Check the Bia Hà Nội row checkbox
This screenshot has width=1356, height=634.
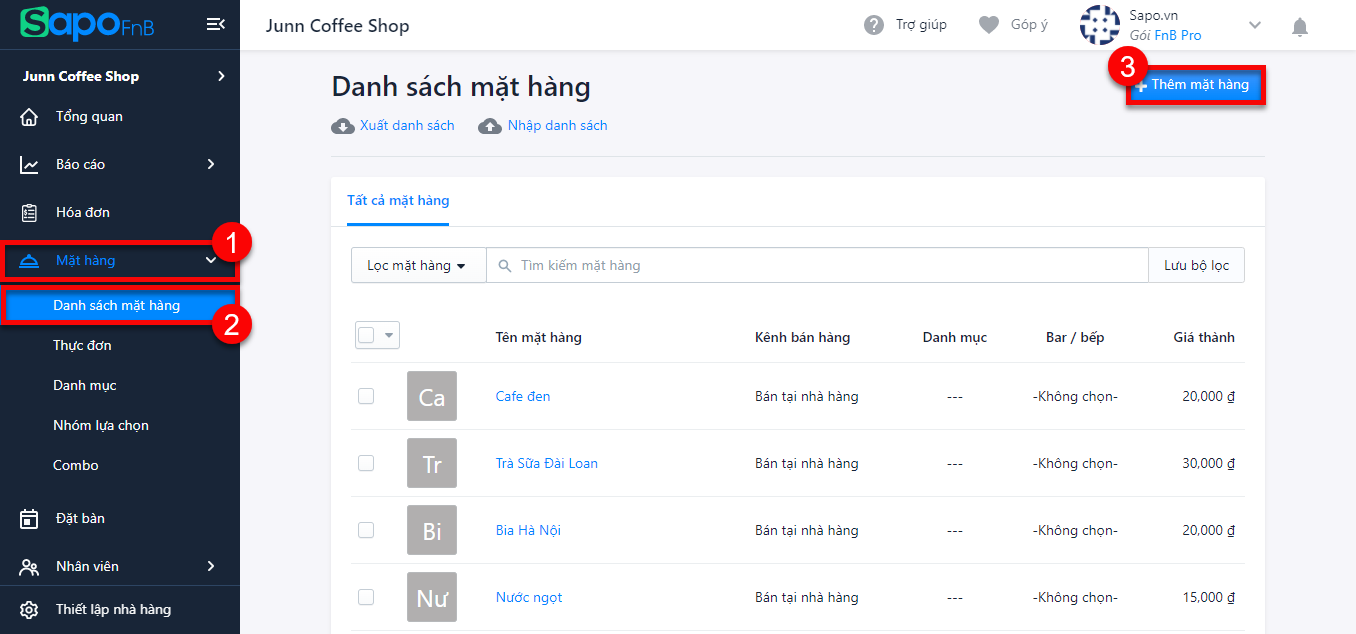(x=366, y=530)
